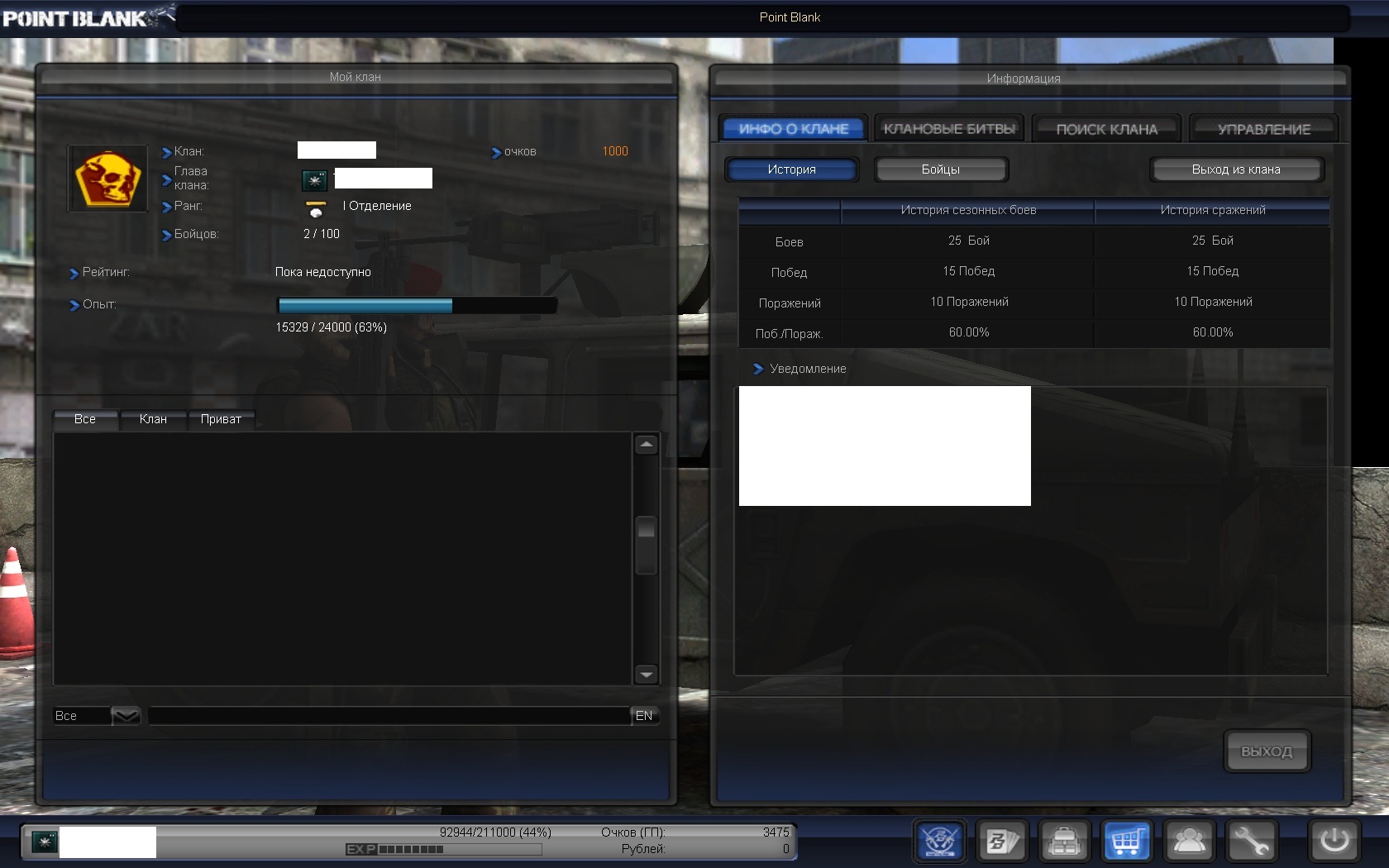
Task: Open the shopping cart store icon
Action: 1127,842
